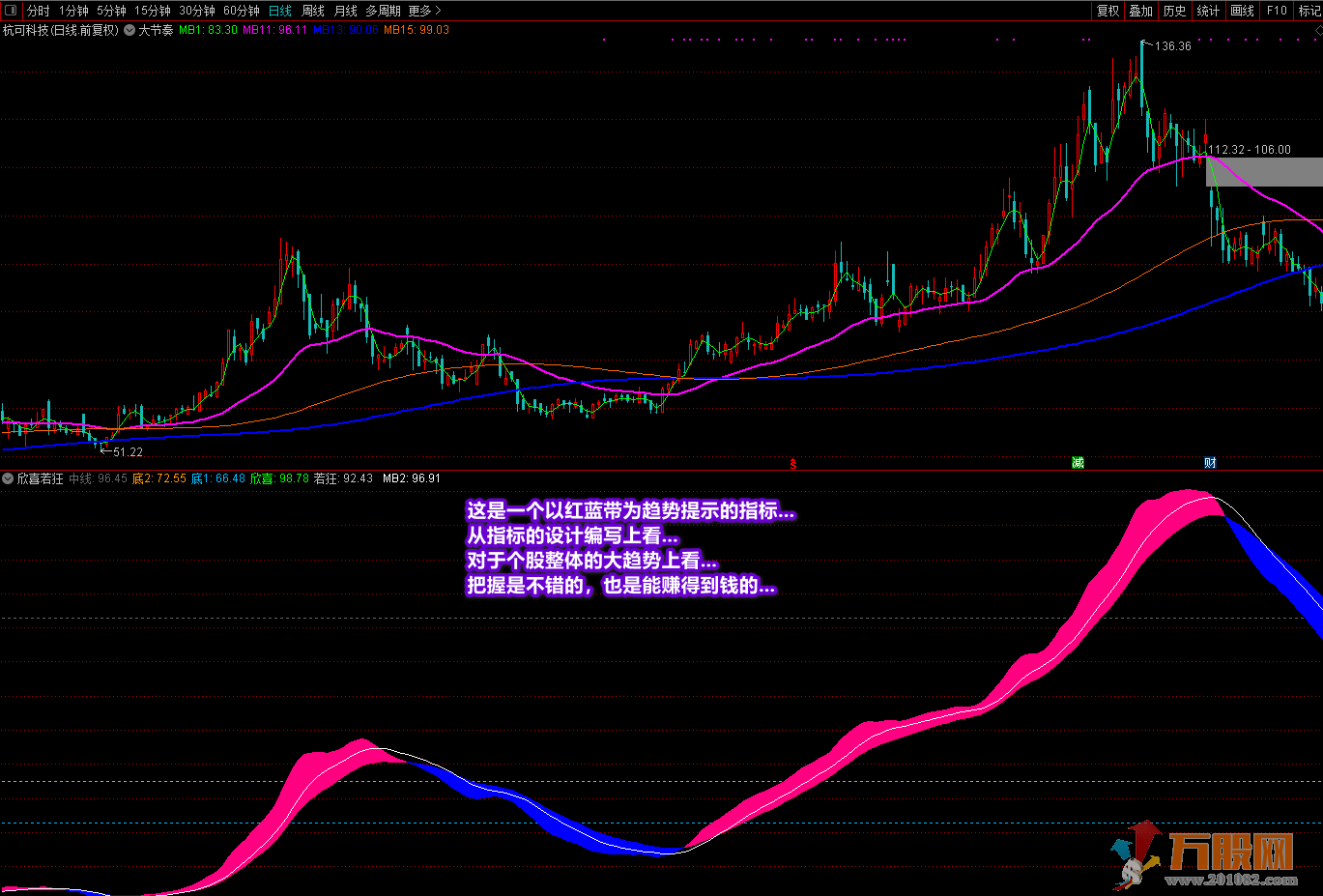Click the text line 这是一个以红蓝带为趋势提示的指标

(x=631, y=511)
